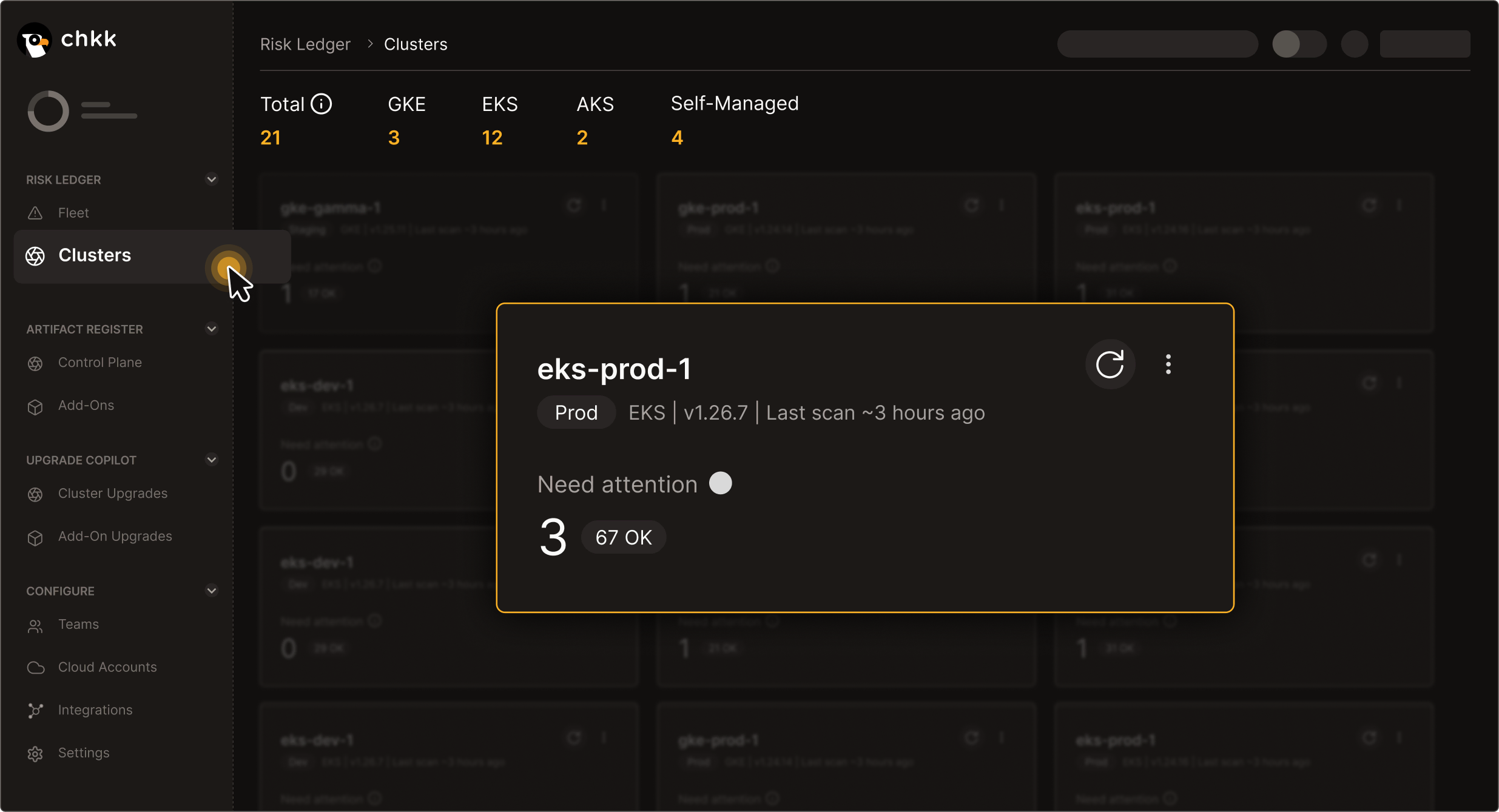Open the eks-prod-1 three-dot menu
The height and width of the screenshot is (812, 1499).
tap(1168, 364)
